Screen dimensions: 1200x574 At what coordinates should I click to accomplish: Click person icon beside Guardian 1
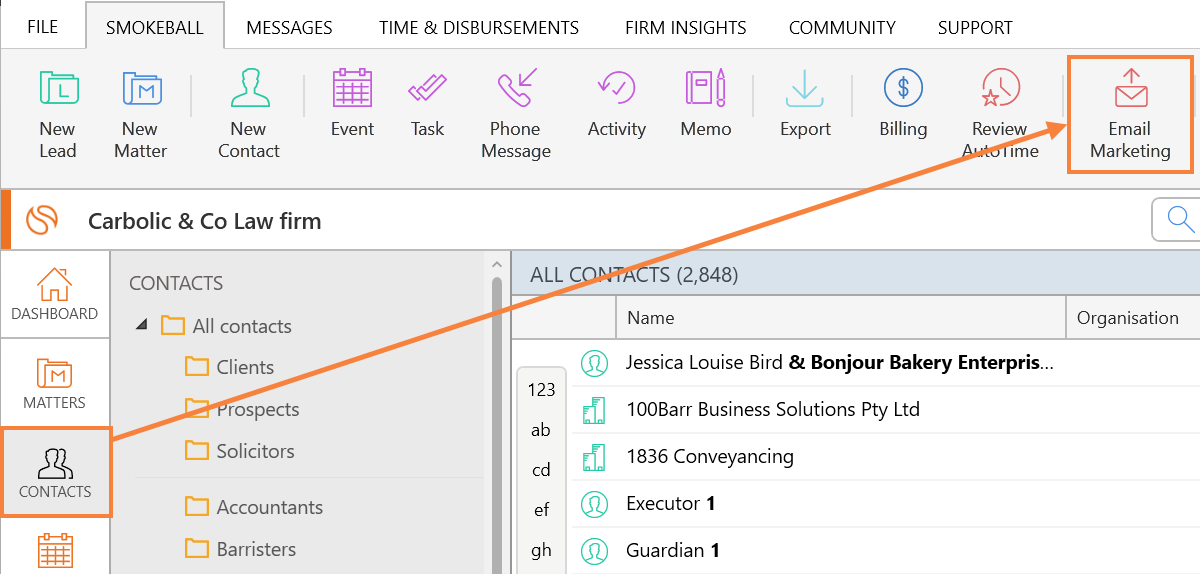point(595,551)
